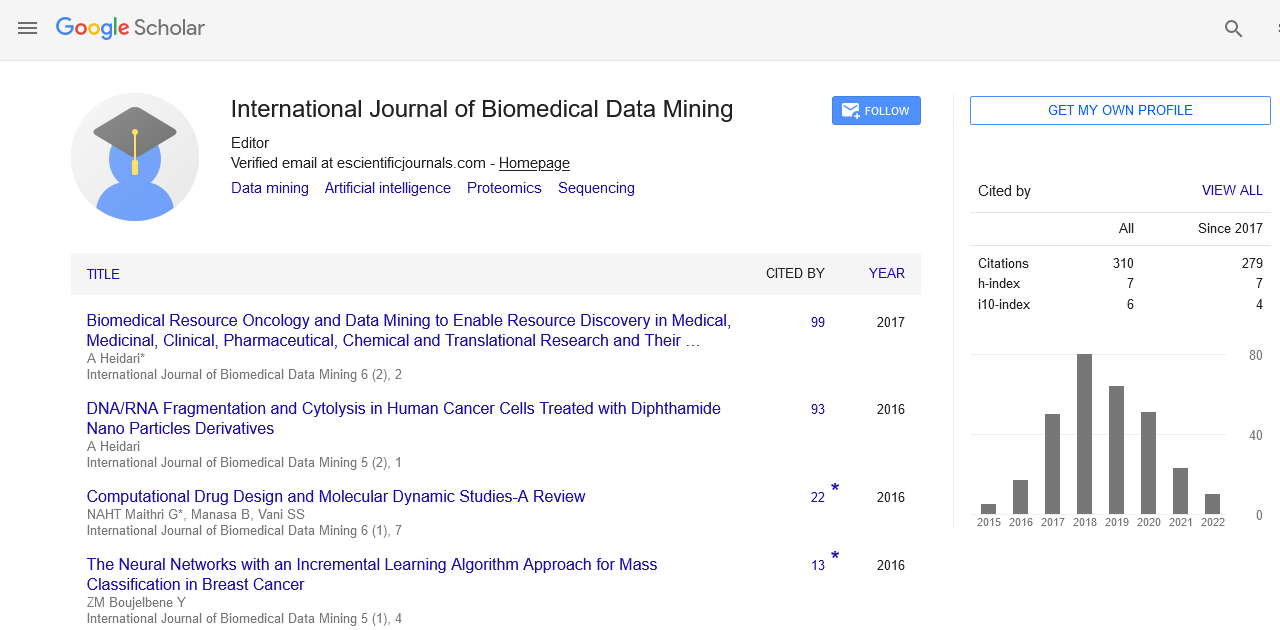The height and width of the screenshot is (630, 1280).
Task: Click the Google Scholar logo
Action: coord(130,28)
